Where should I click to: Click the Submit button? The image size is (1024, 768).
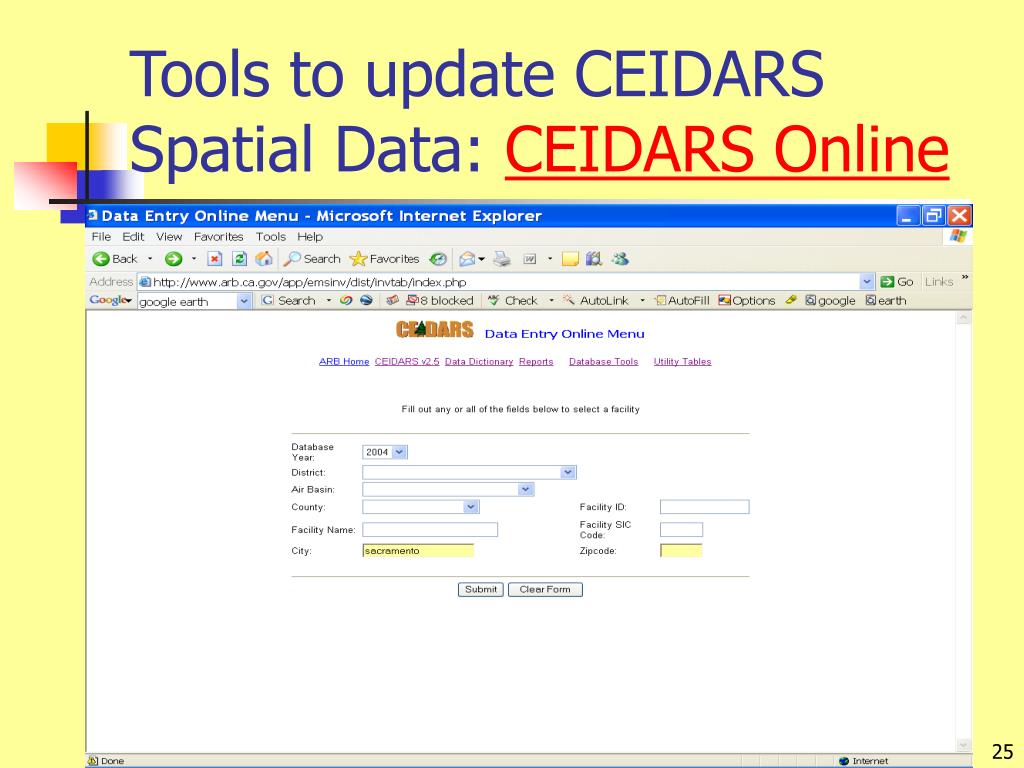(x=481, y=590)
